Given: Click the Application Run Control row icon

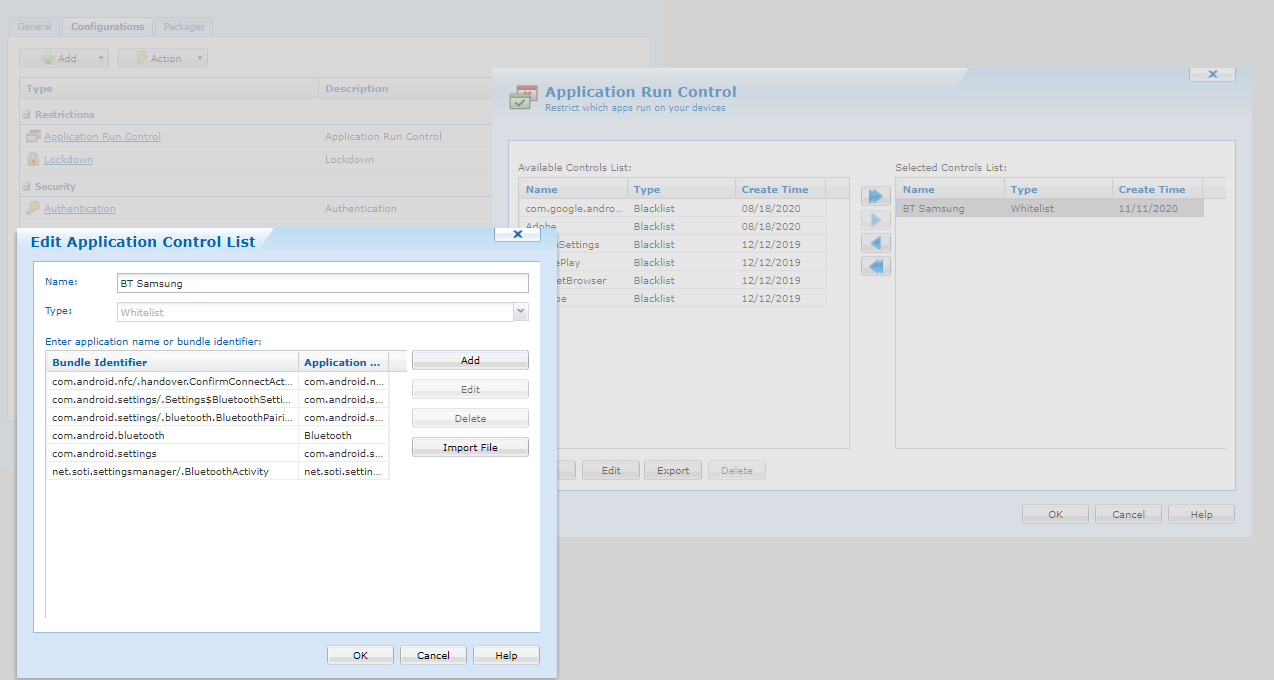Looking at the screenshot, I should tap(33, 137).
